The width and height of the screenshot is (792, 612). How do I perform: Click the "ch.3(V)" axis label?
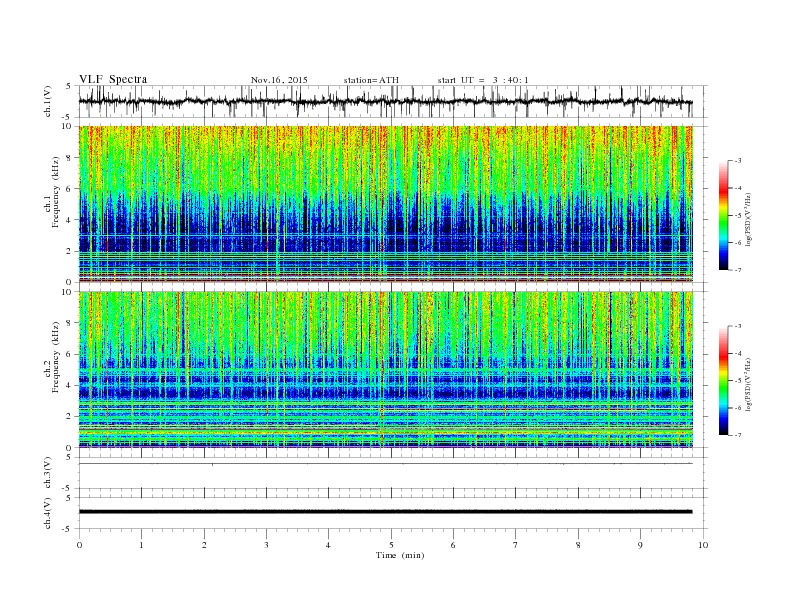click(48, 473)
